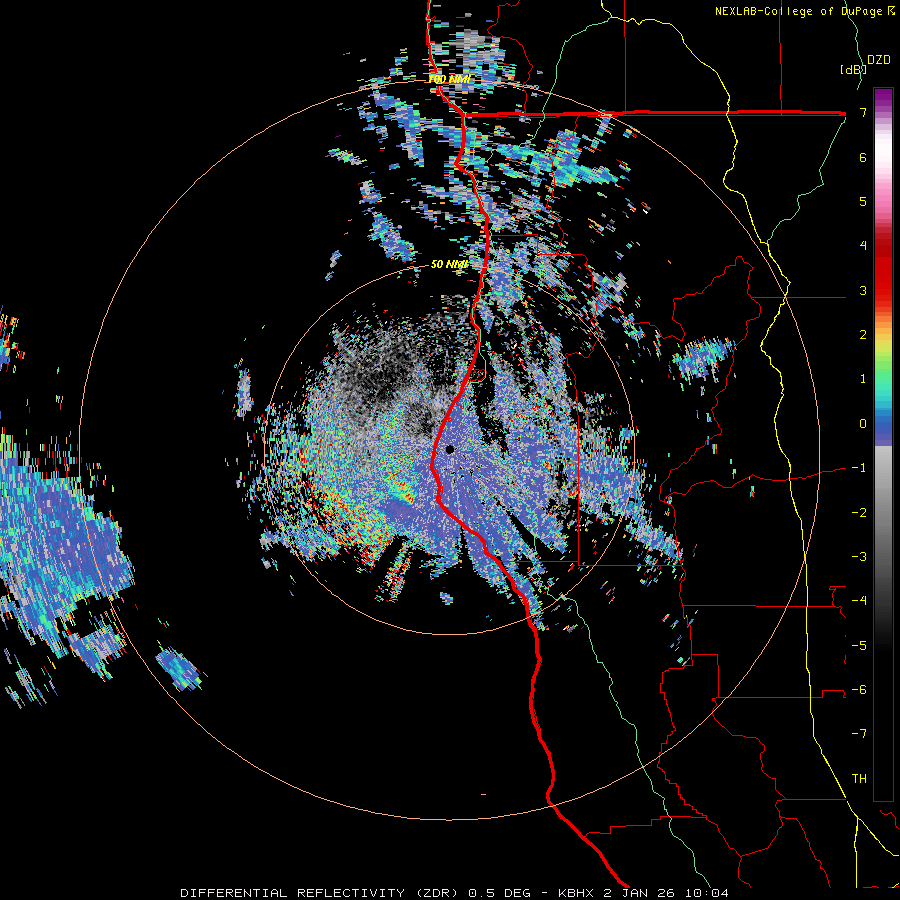Click the 6 value on color scale
The image size is (900, 900).
pyautogui.click(x=863, y=157)
